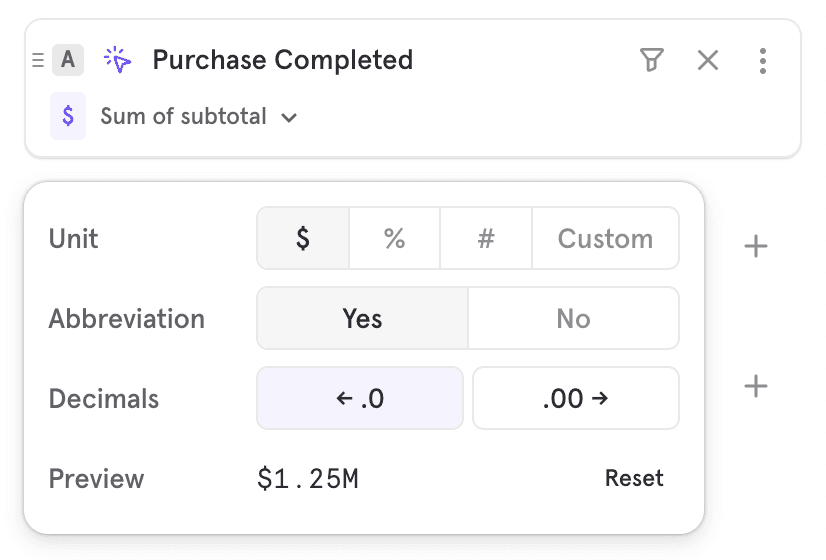Viewport: 826px width, 560px height.
Task: Click the plus icon beside the Unit row
Action: pos(757,246)
